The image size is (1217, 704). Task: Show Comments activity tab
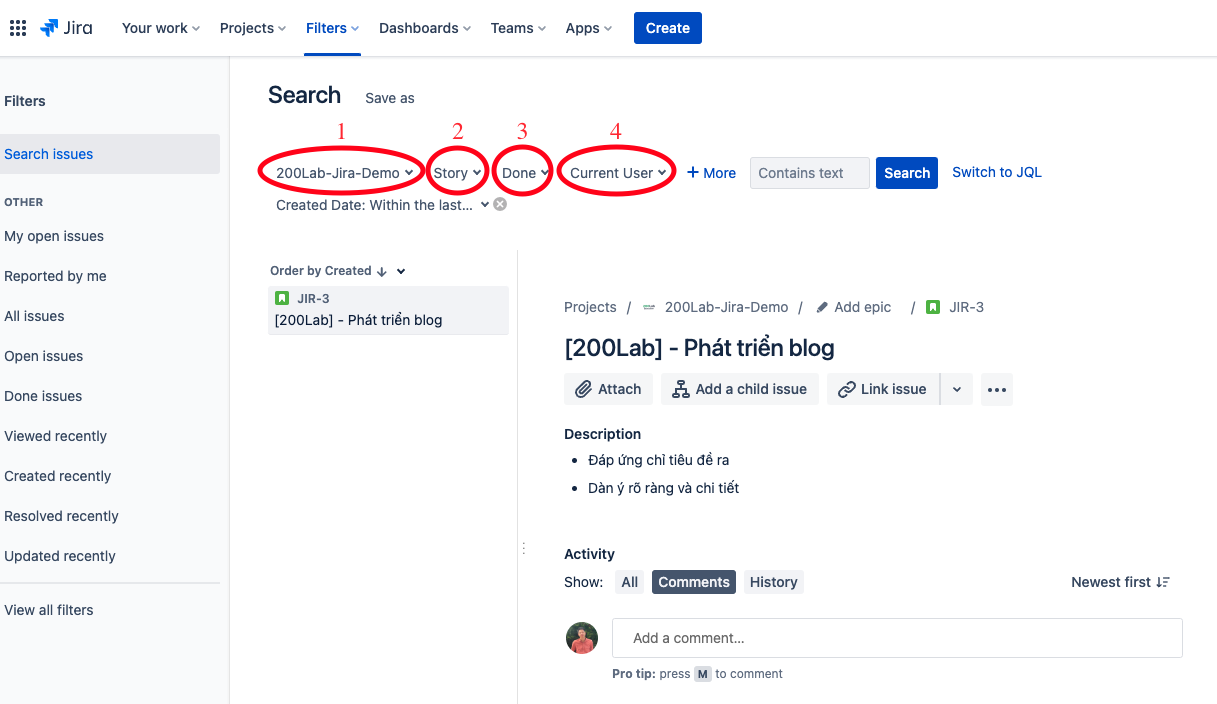tap(694, 582)
